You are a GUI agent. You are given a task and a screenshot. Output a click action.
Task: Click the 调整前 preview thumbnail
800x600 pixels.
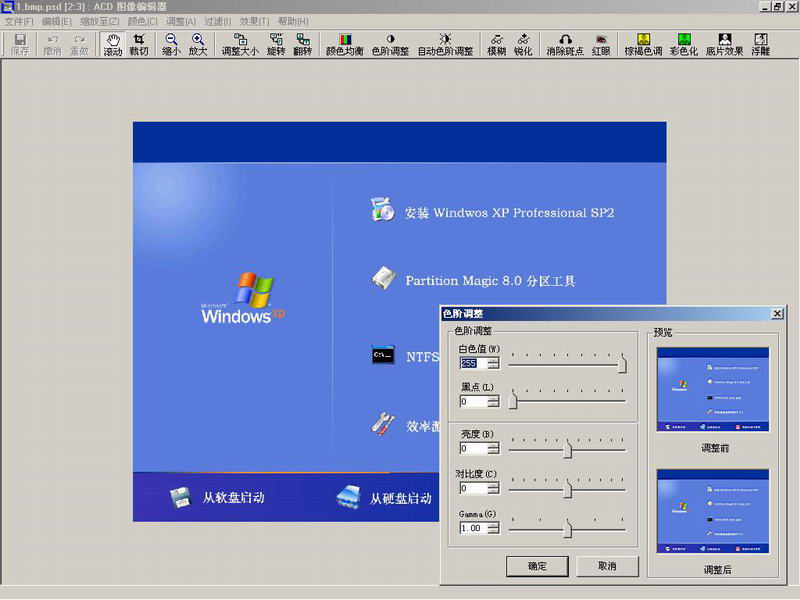(x=713, y=389)
